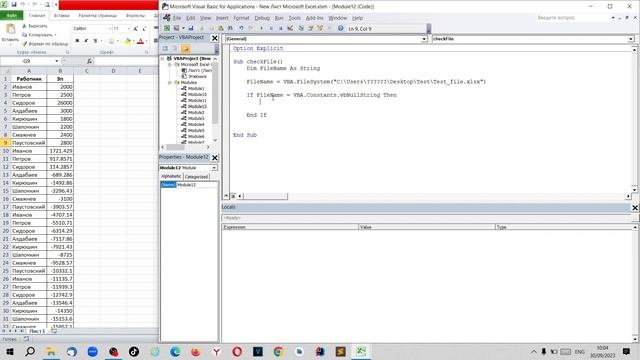Open the Edit menu in VBA editor

coord(191,18)
